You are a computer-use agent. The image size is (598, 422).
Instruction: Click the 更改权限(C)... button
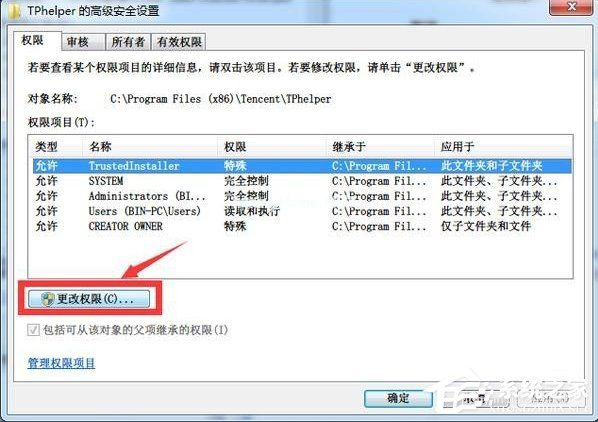pos(89,299)
